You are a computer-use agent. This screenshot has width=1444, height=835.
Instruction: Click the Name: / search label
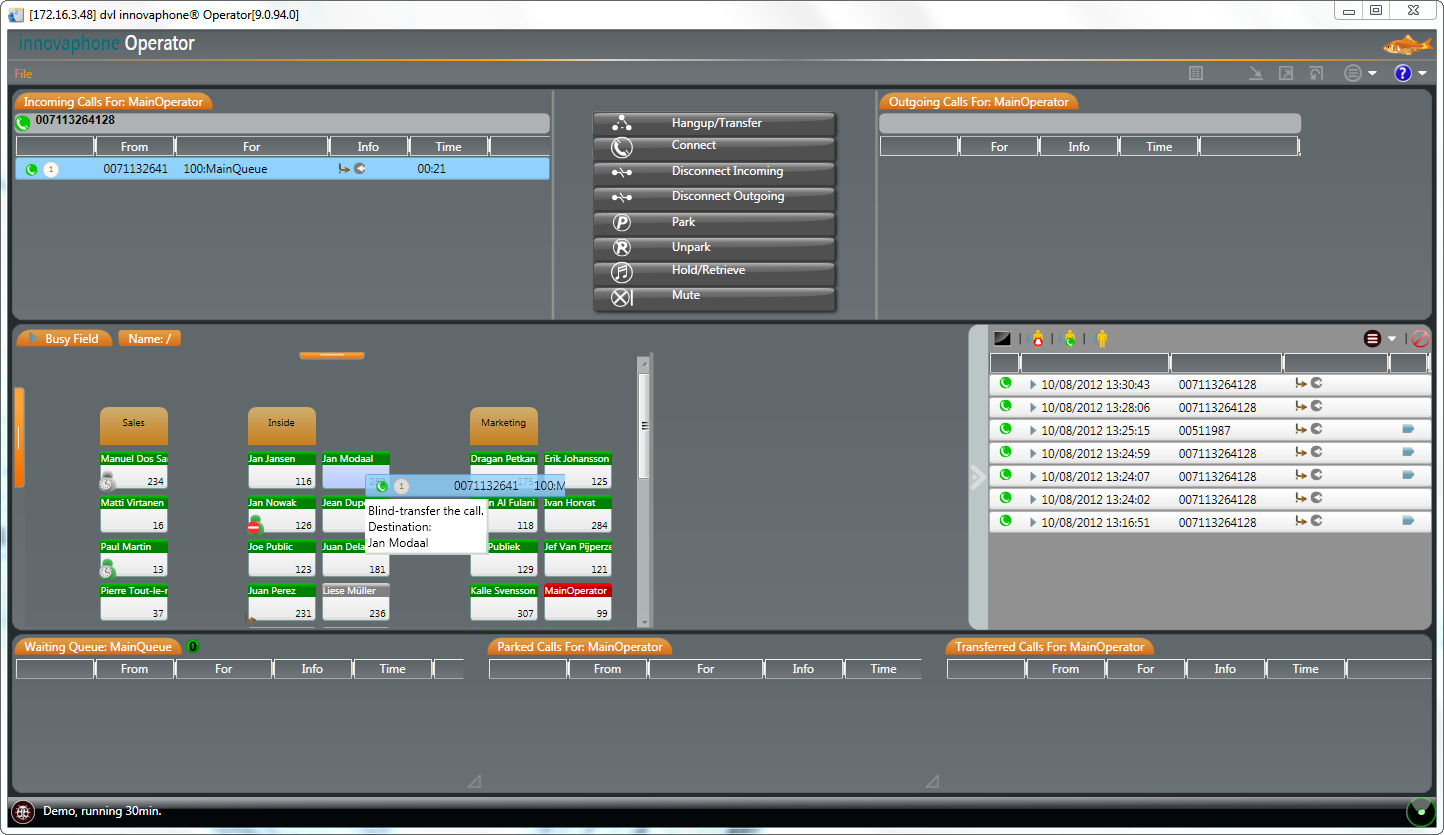tap(149, 338)
